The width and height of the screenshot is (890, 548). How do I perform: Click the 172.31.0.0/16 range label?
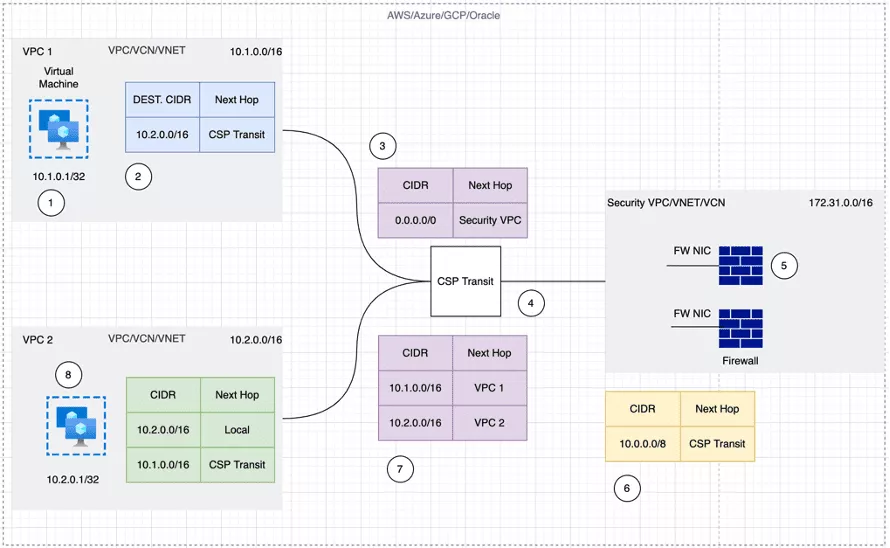[841, 203]
